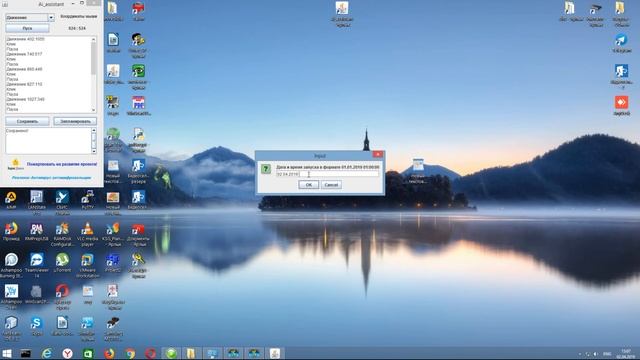Open the blue advertisement link at panel bottom
The width and height of the screenshot is (640, 360).
51,178
